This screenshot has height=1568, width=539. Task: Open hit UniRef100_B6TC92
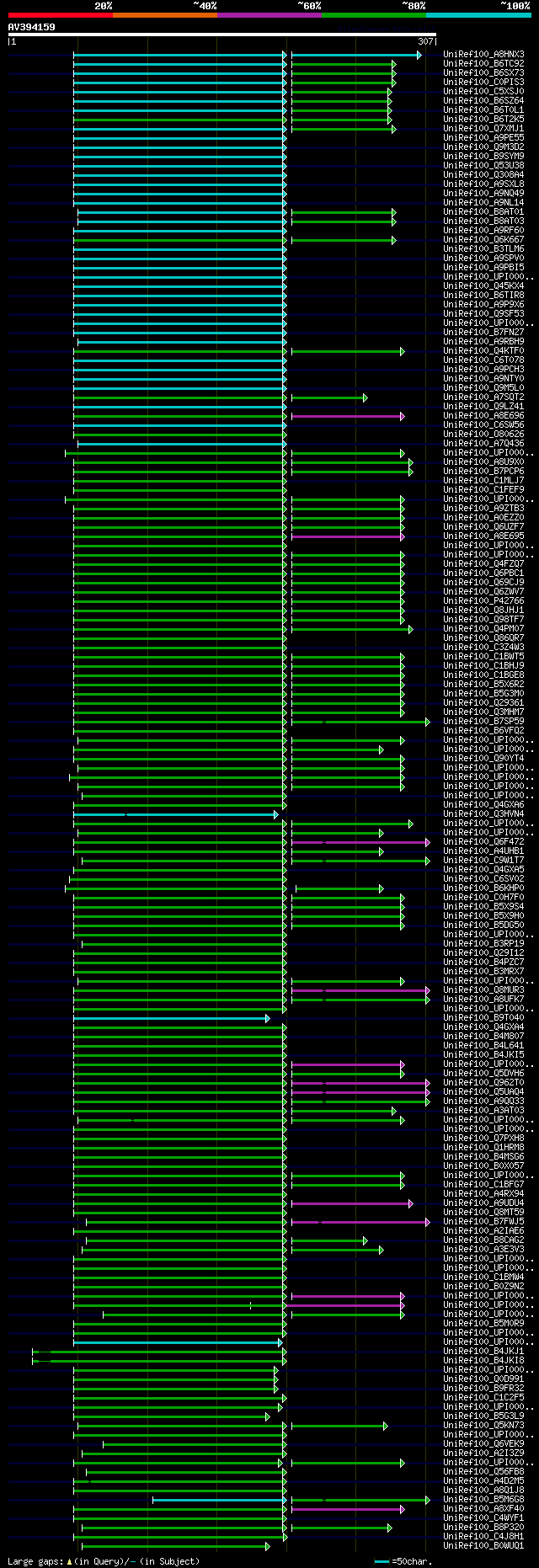(483, 64)
